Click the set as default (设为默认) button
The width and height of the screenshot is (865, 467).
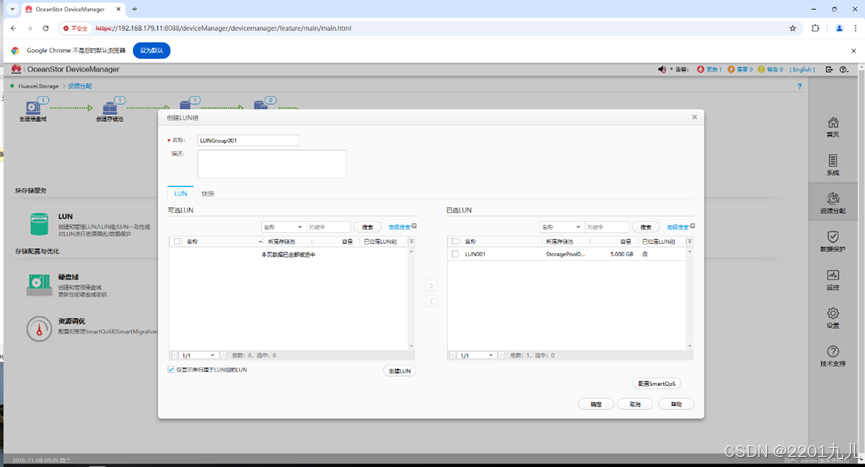click(152, 51)
